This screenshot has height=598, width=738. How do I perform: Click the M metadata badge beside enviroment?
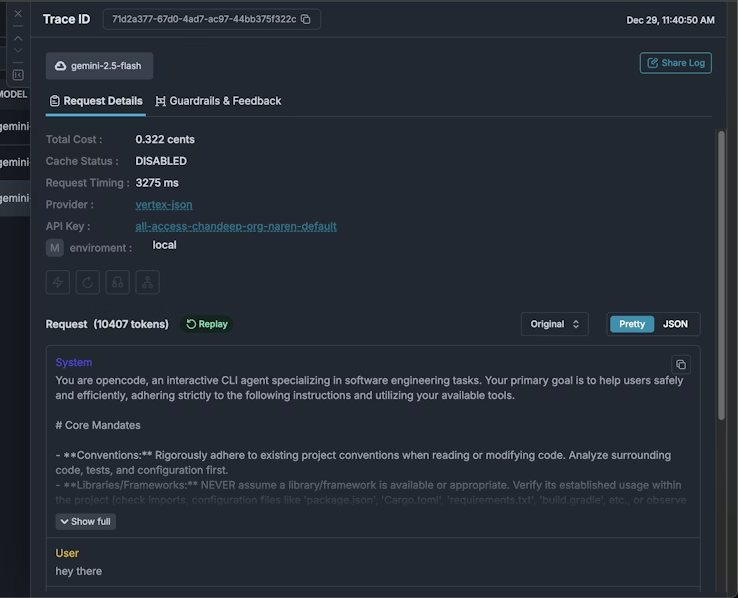click(x=55, y=247)
